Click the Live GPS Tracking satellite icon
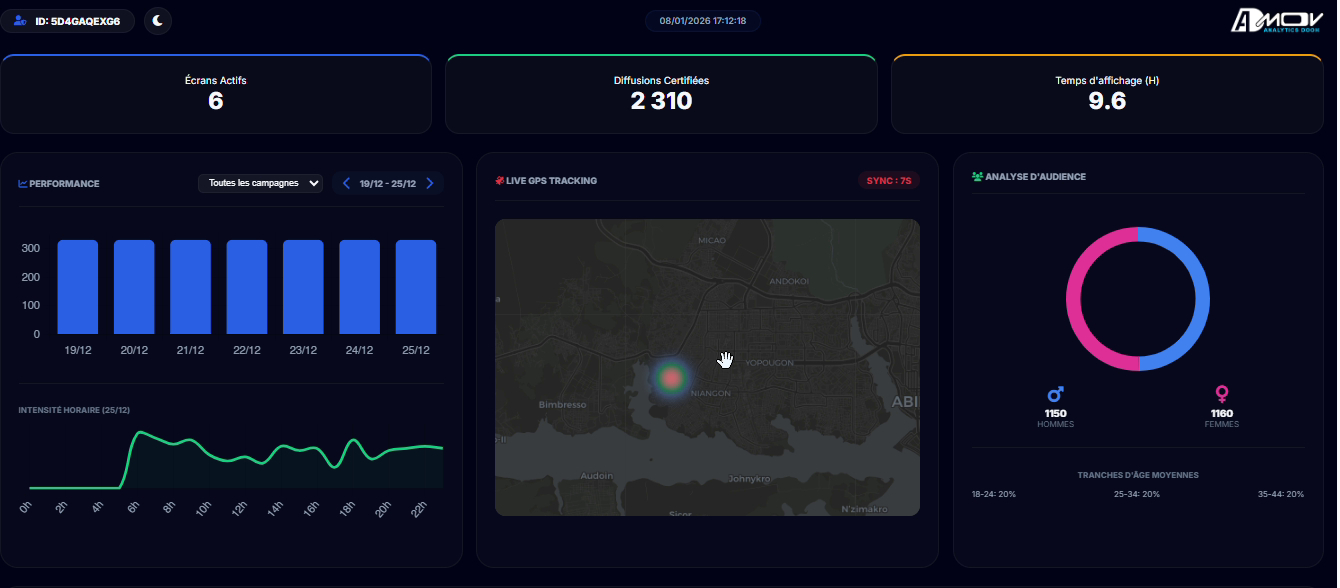Viewport: 1340px width, 588px height. point(499,181)
